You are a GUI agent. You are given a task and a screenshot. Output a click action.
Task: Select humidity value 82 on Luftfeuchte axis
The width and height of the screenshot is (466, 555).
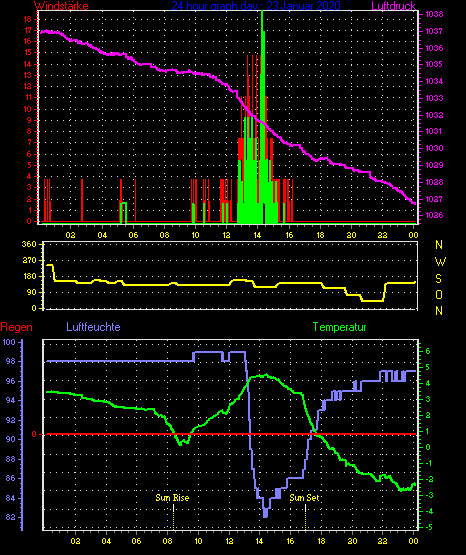11,517
